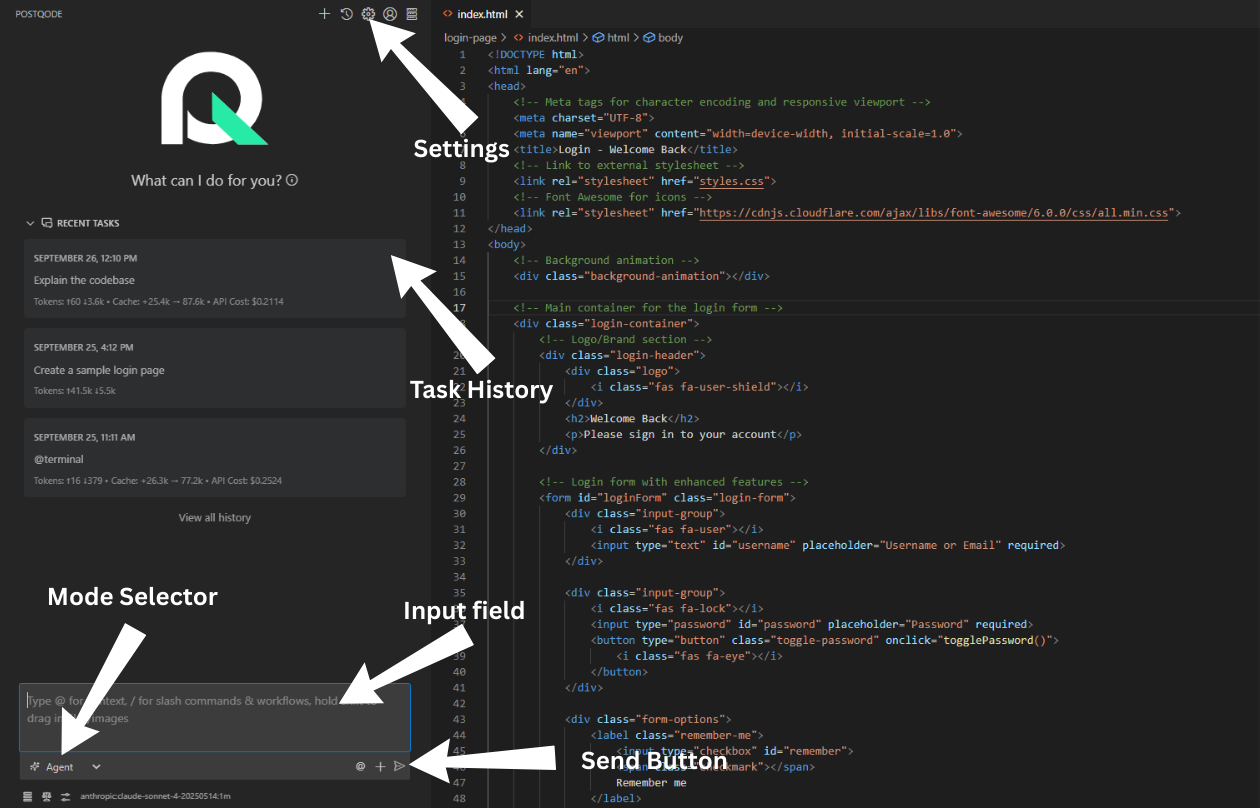This screenshot has height=809, width=1260.
Task: Click the @ add context icon
Action: [360, 767]
